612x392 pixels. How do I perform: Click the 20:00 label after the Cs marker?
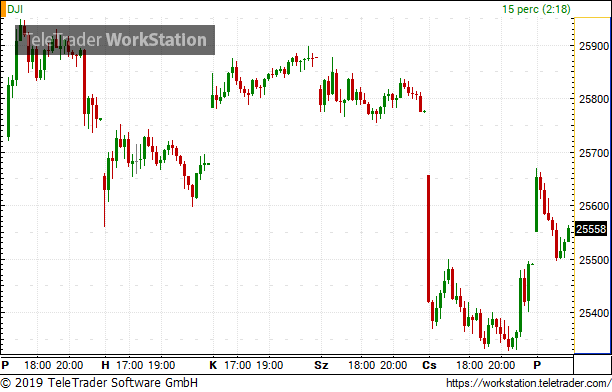pyautogui.click(x=502, y=365)
